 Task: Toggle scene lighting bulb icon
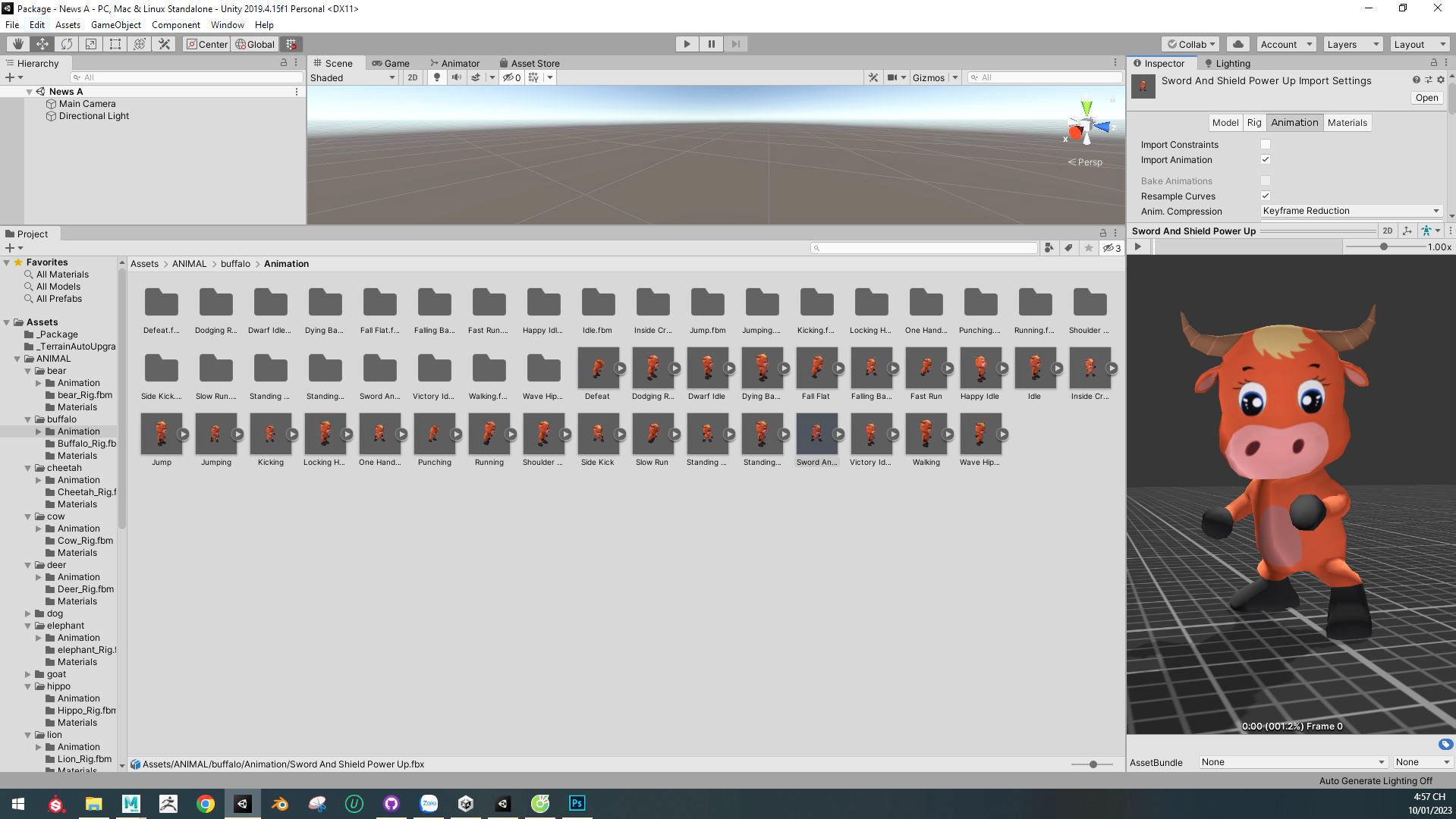coord(436,77)
